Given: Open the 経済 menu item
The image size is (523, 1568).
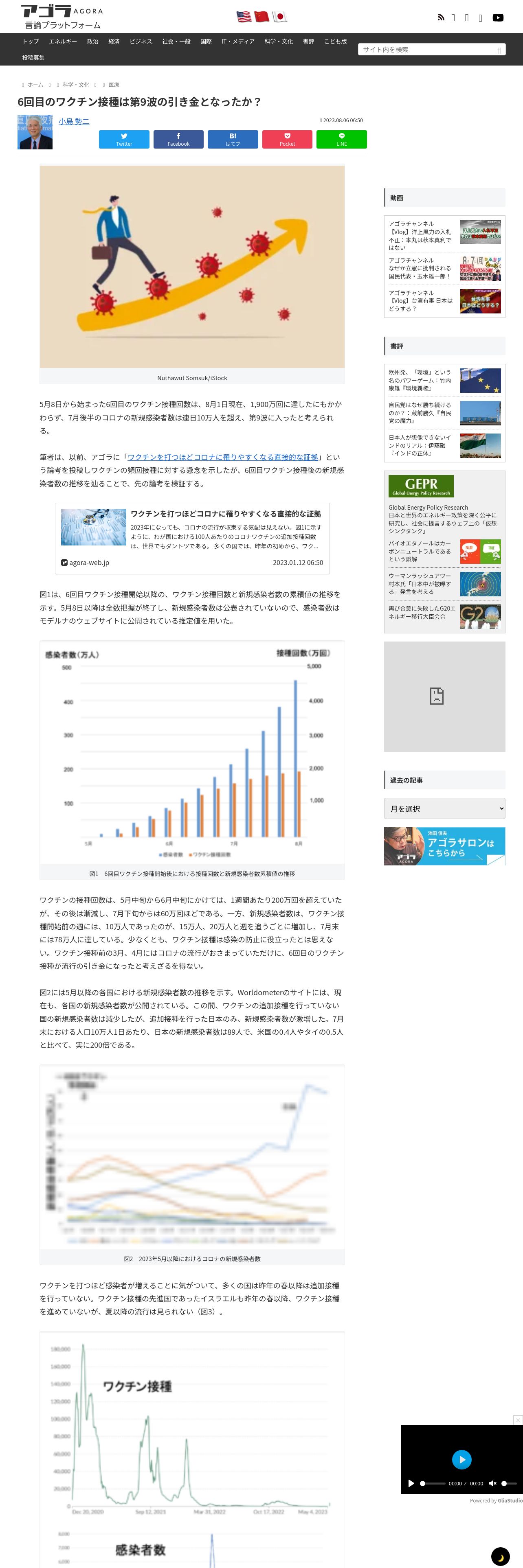Looking at the screenshot, I should coord(114,42).
